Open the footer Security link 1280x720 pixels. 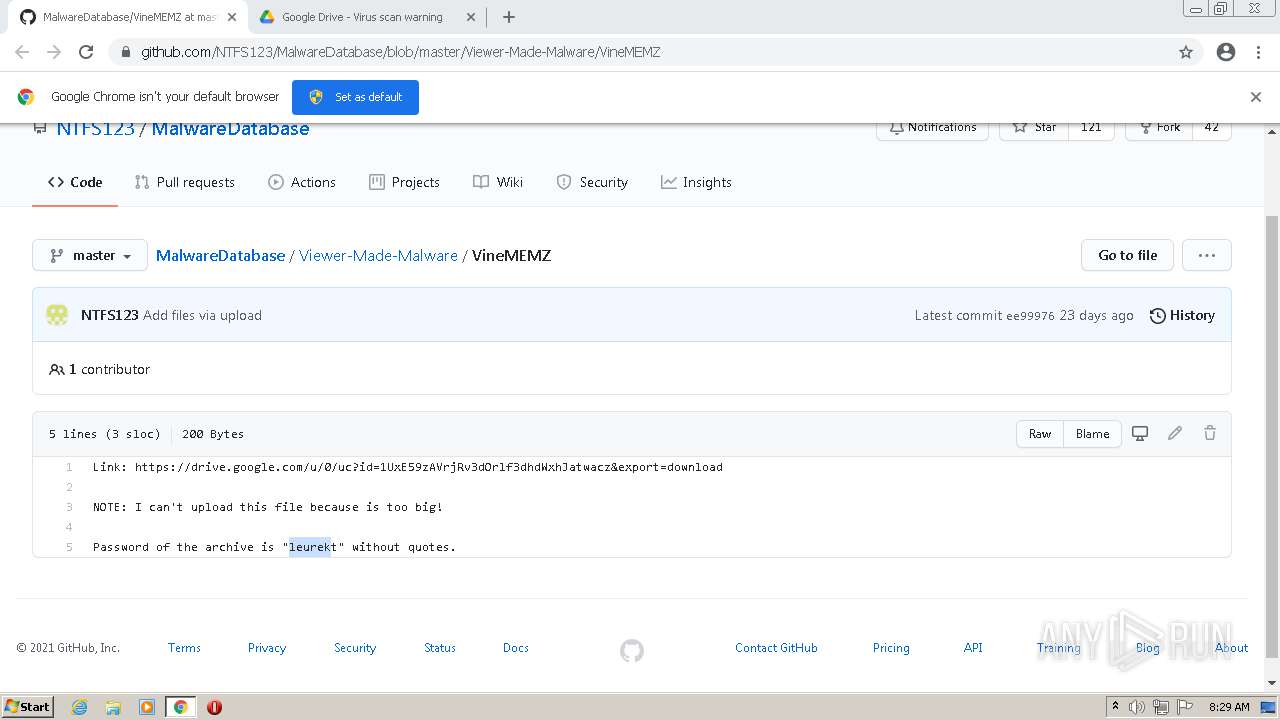(x=355, y=648)
